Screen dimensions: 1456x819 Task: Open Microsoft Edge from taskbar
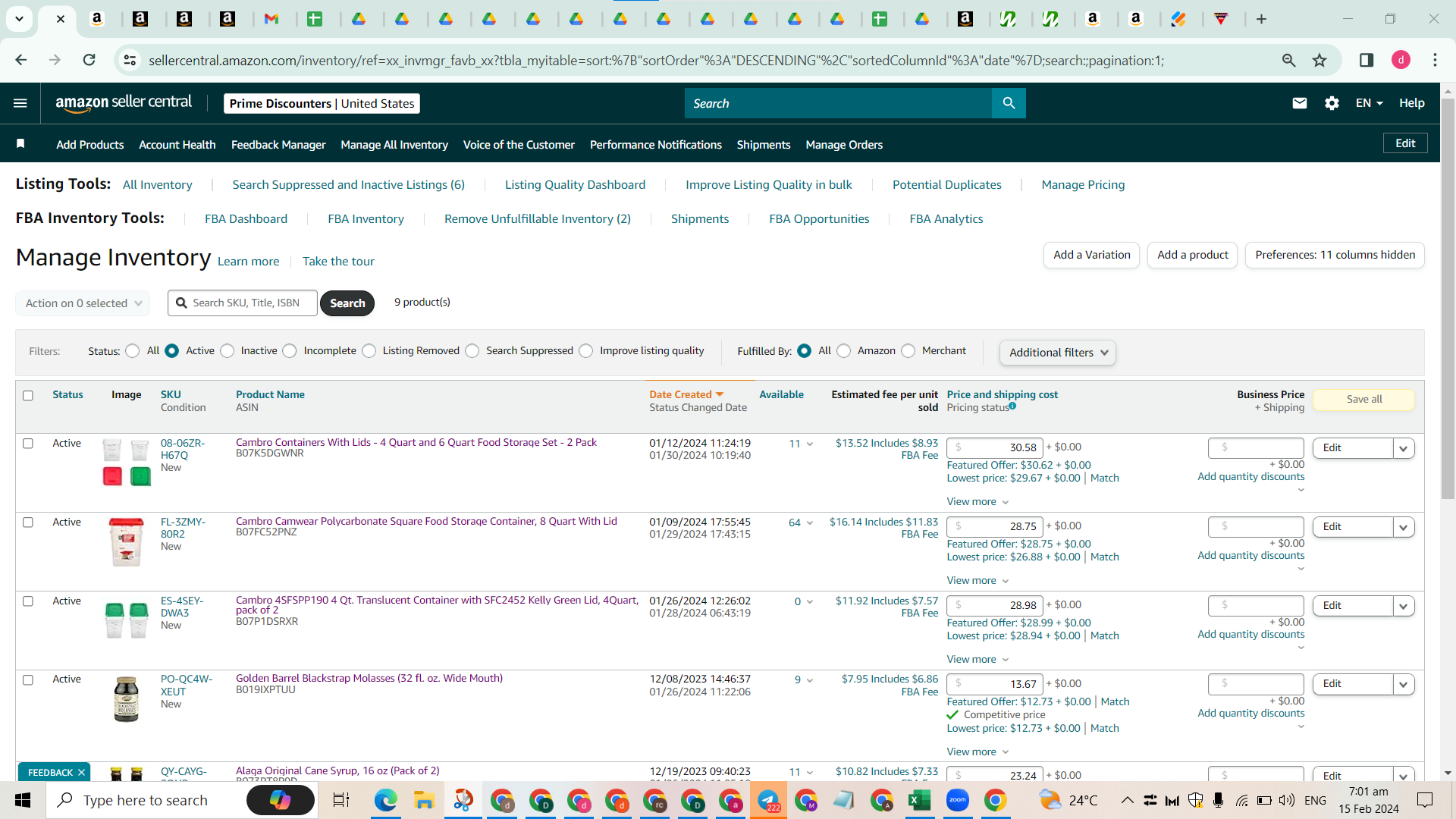click(385, 800)
